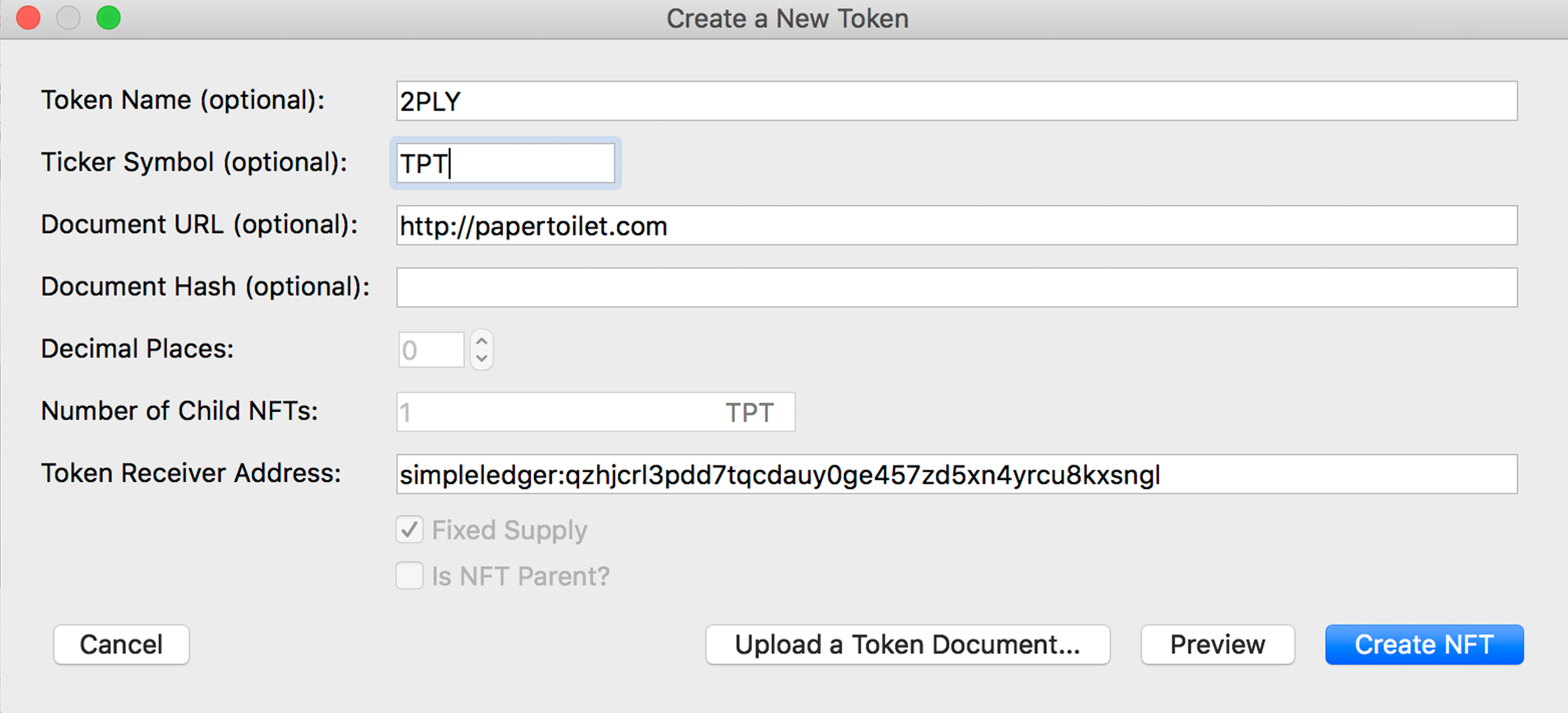This screenshot has height=713, width=1568.
Task: Click the Document URL text field
Action: pyautogui.click(x=955, y=226)
